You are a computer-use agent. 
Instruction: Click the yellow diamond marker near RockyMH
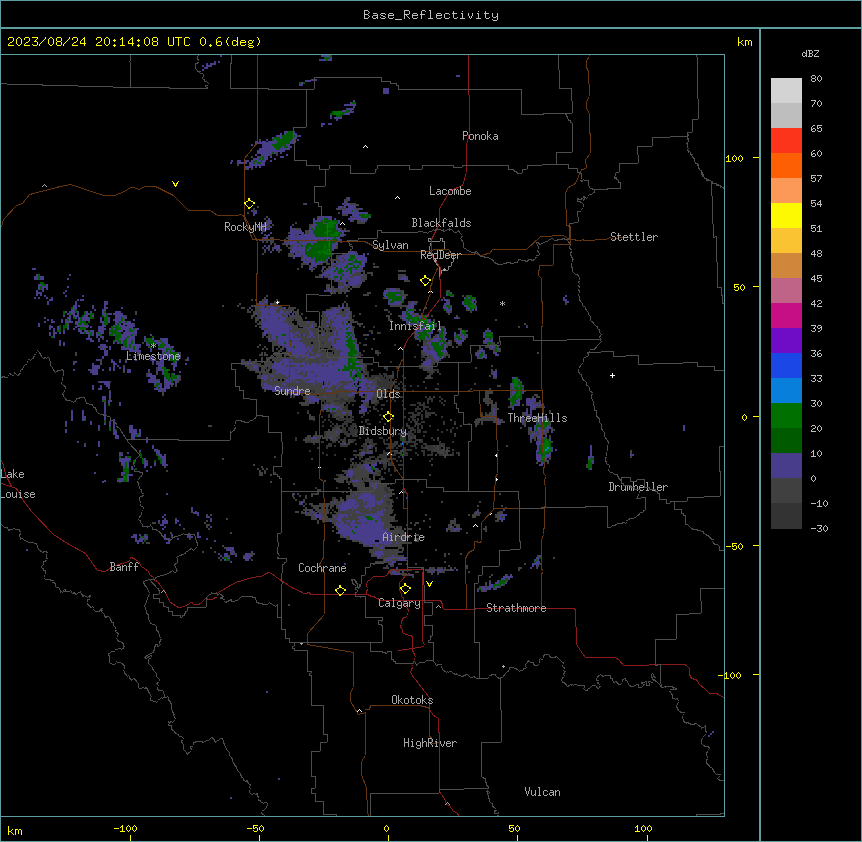(250, 204)
